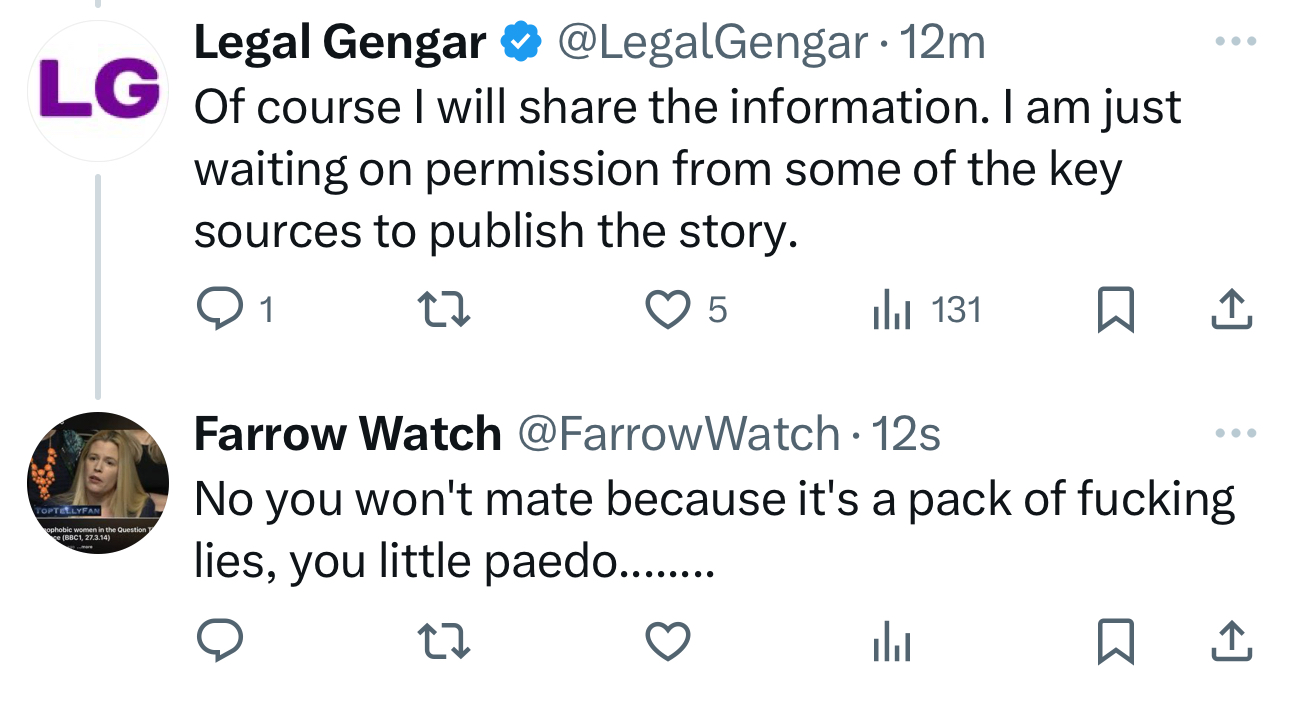Bookmark Farrow Watch's reply
The width and height of the screenshot is (1290, 705).
click(x=1115, y=642)
